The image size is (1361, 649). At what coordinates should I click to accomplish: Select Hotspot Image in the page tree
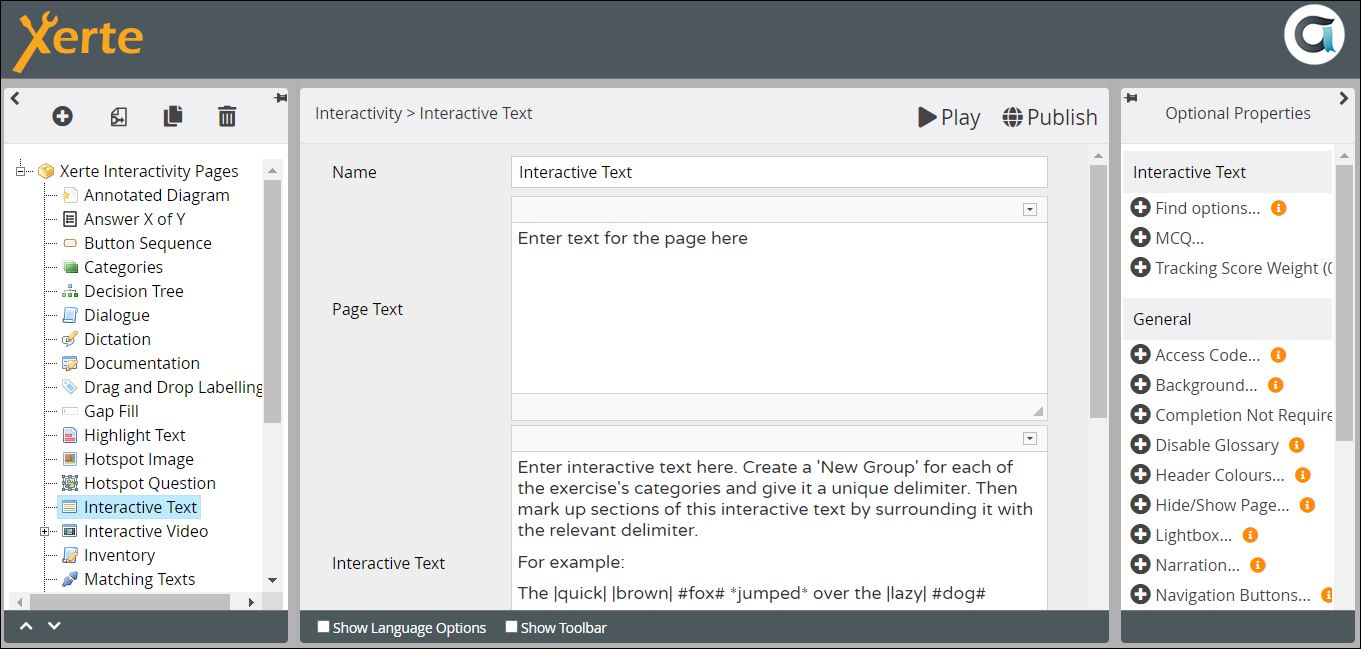[x=138, y=459]
